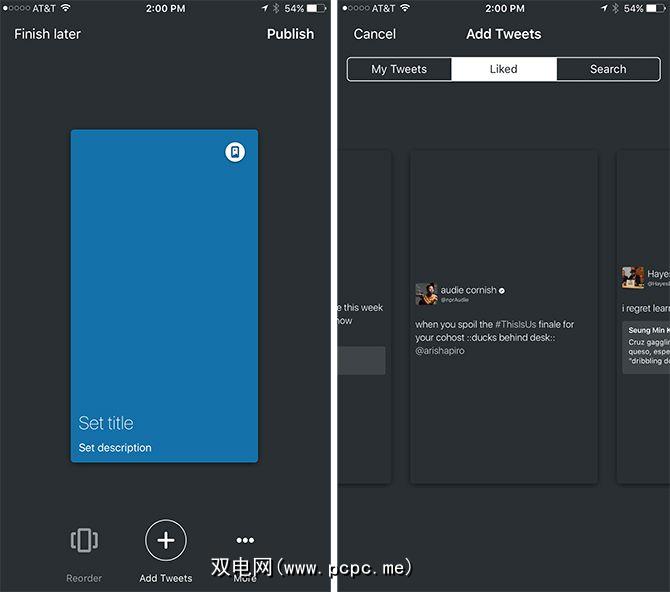Open the @arishapiro mention link
Image resolution: width=670 pixels, height=592 pixels.
pos(440,351)
